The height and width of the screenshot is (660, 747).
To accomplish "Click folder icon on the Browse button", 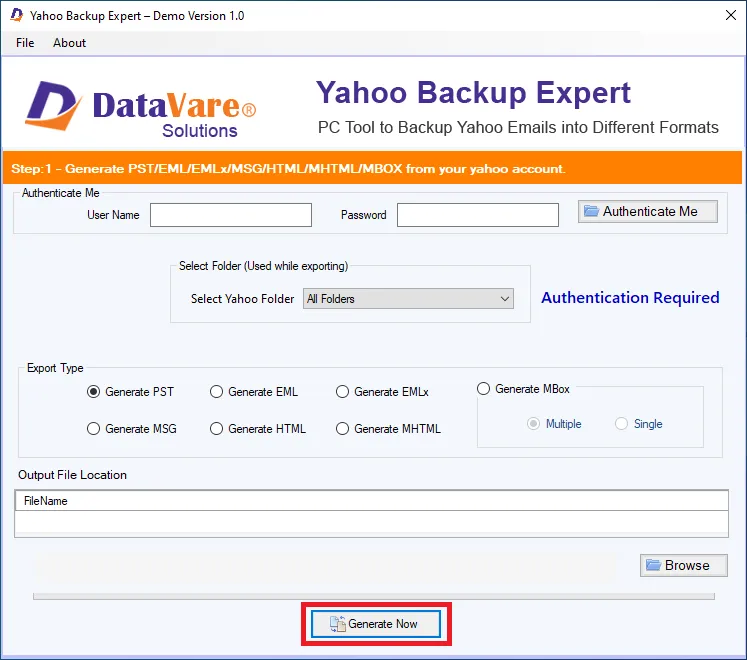I will point(653,565).
